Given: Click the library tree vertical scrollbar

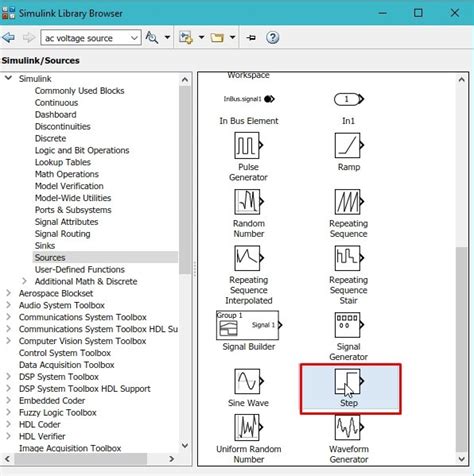Looking at the screenshot, I should pyautogui.click(x=185, y=180).
